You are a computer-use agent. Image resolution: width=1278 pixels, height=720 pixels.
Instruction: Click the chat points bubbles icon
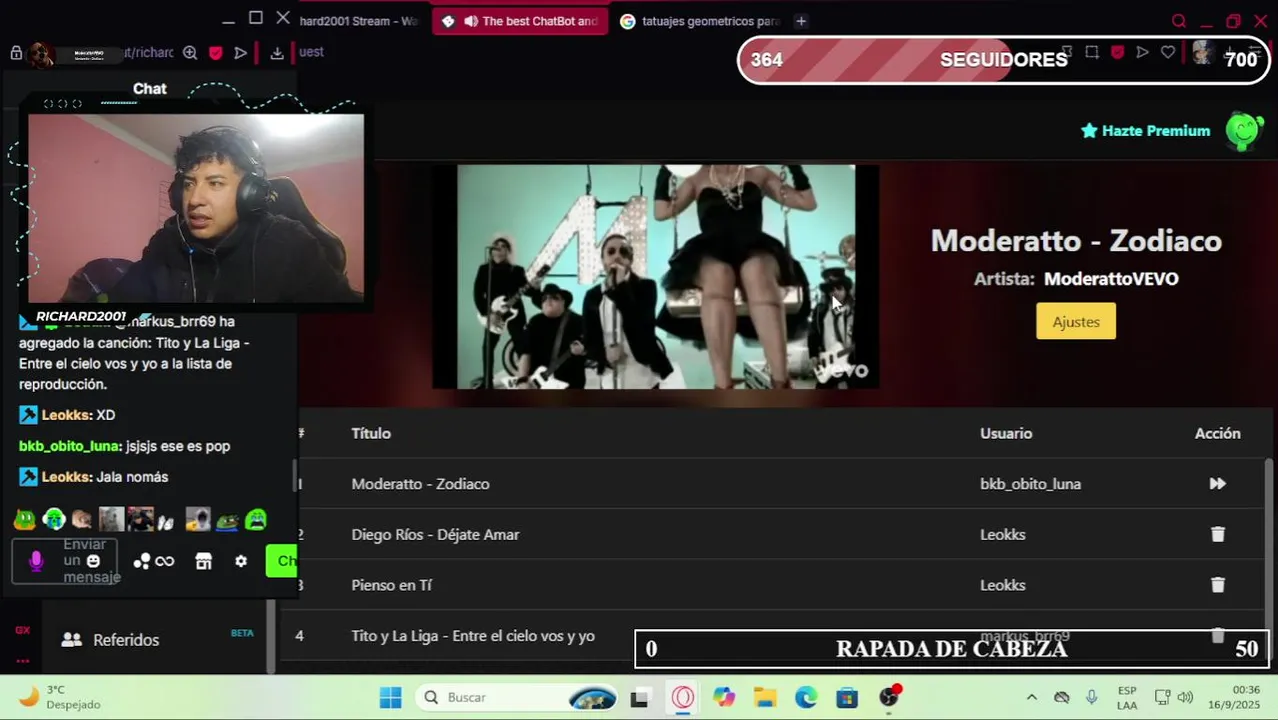[x=142, y=561]
